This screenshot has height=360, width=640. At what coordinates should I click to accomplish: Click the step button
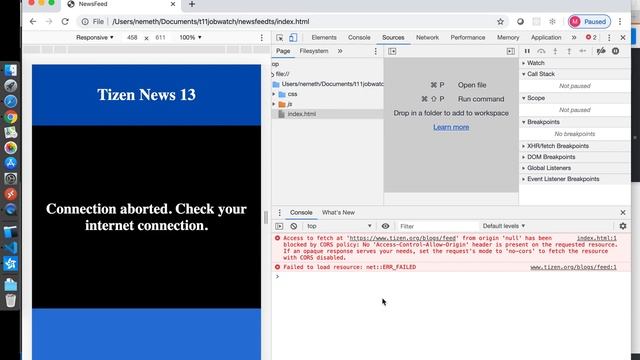click(x=583, y=51)
